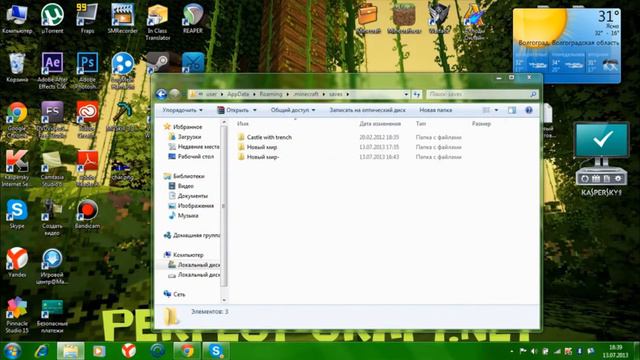Select Рабочий стол in Favorites
This screenshot has height=360, width=640.
[x=191, y=157]
